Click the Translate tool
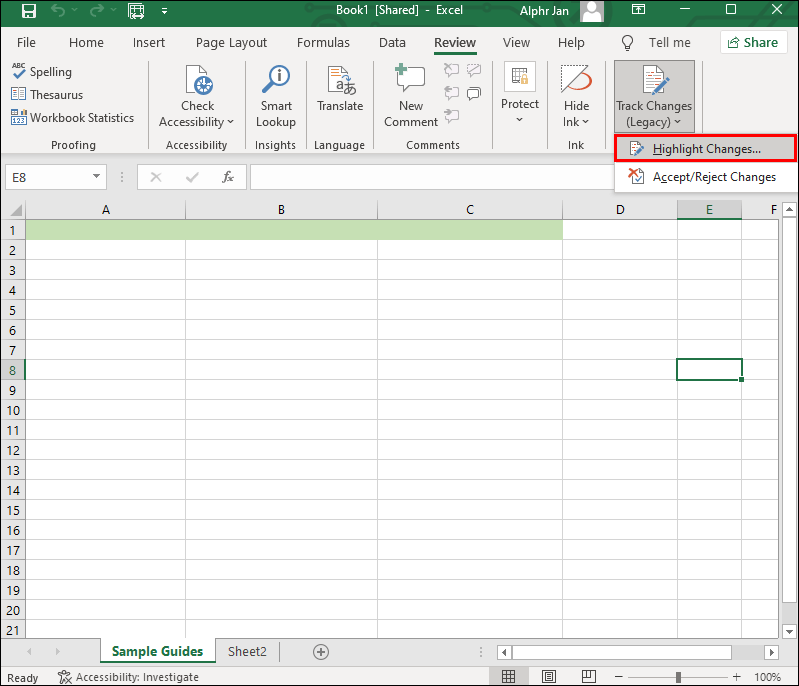 click(340, 89)
